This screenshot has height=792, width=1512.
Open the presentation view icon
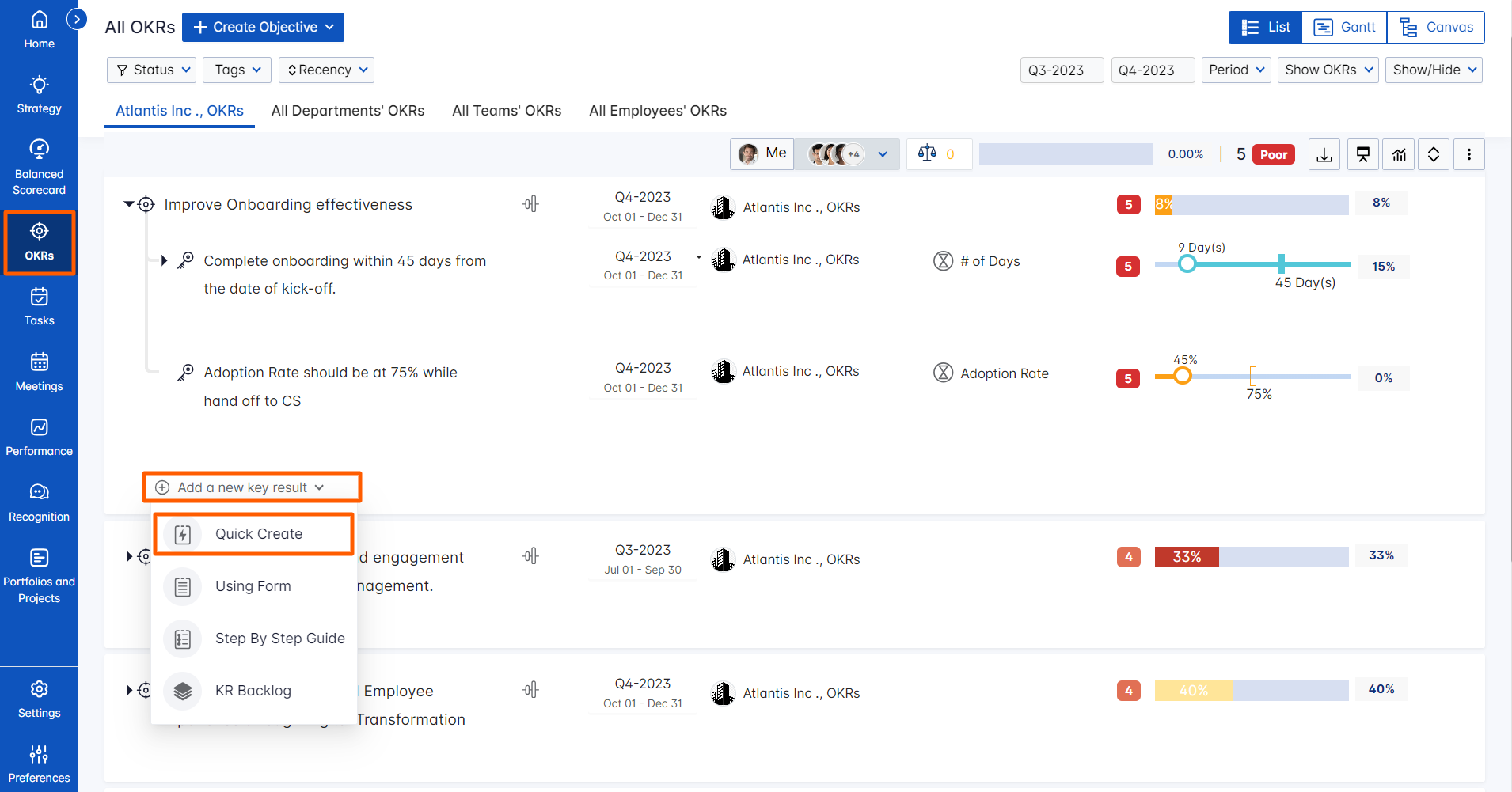pyautogui.click(x=1362, y=153)
